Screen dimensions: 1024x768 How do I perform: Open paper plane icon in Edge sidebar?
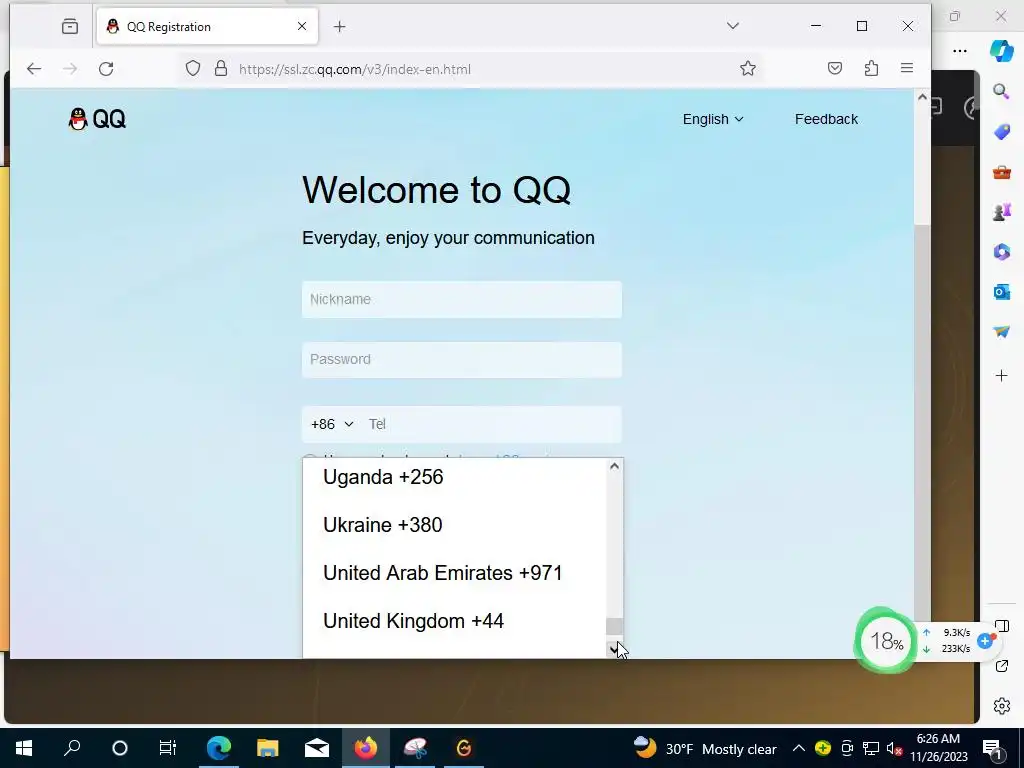(1001, 332)
